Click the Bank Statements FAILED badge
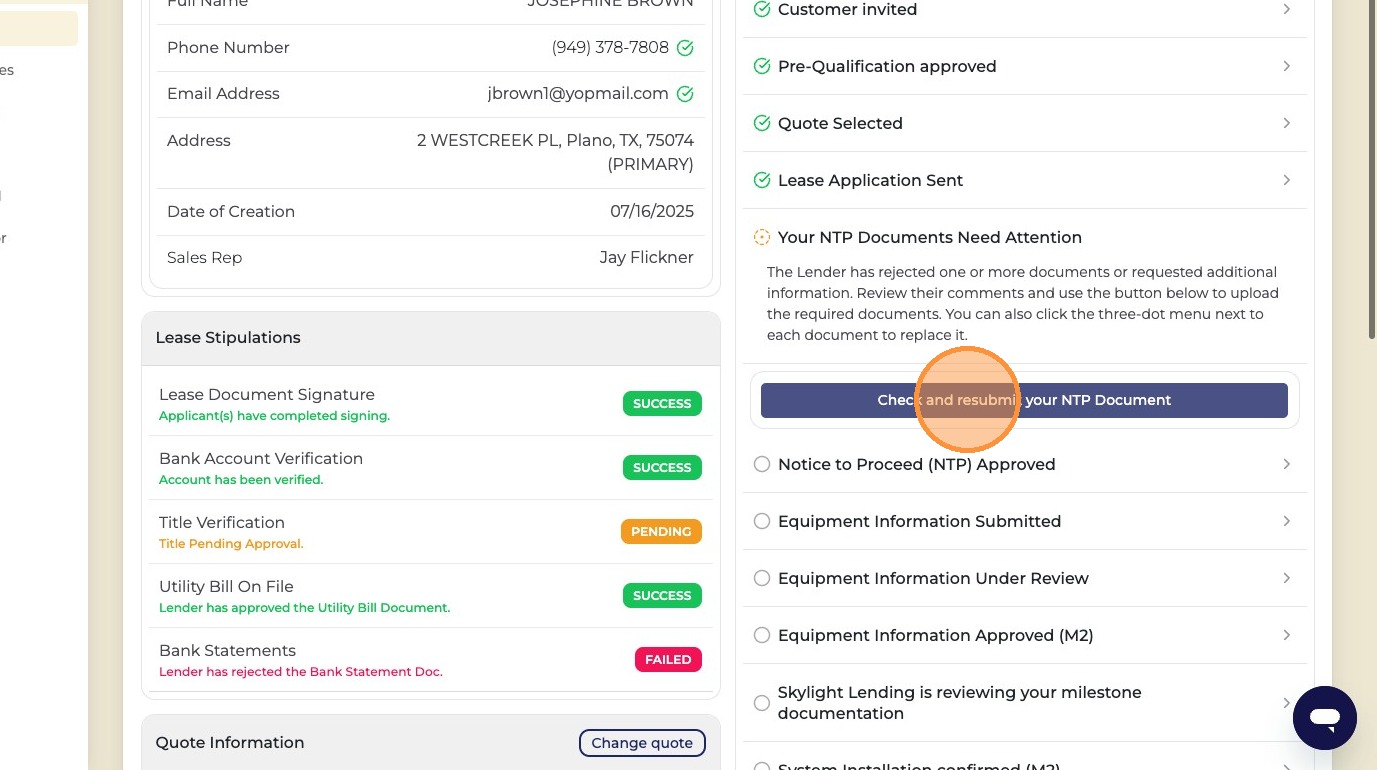 tap(668, 660)
